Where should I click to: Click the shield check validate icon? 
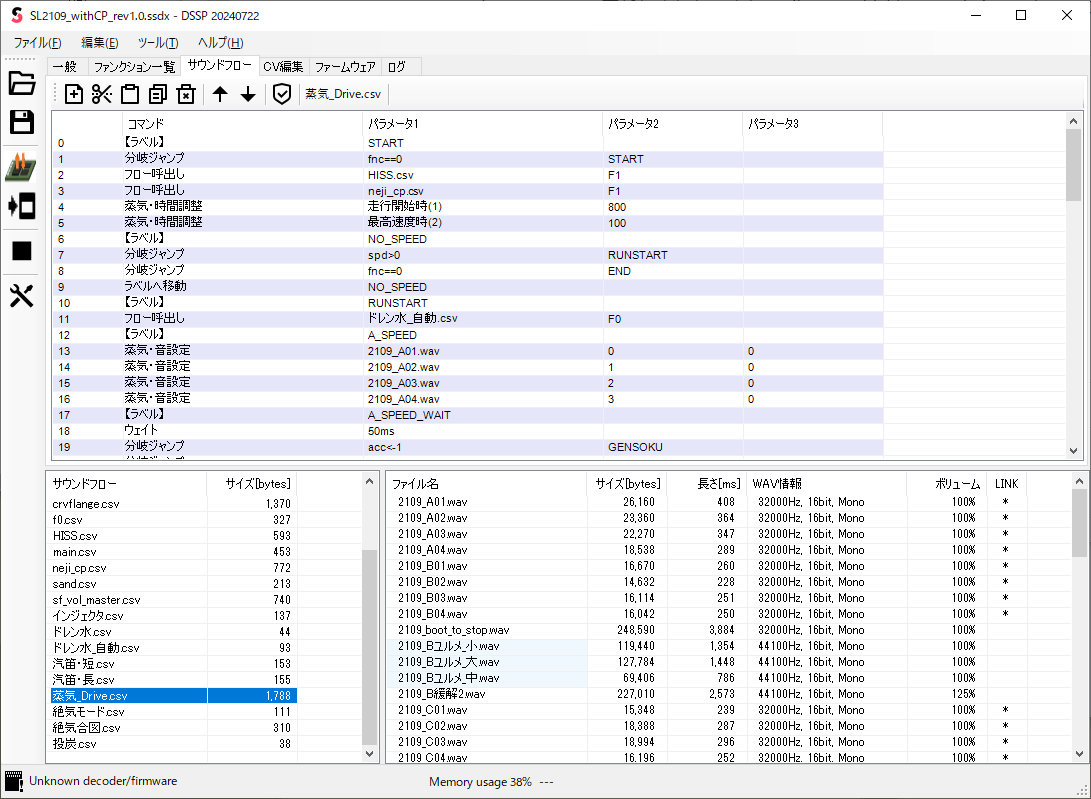282,94
